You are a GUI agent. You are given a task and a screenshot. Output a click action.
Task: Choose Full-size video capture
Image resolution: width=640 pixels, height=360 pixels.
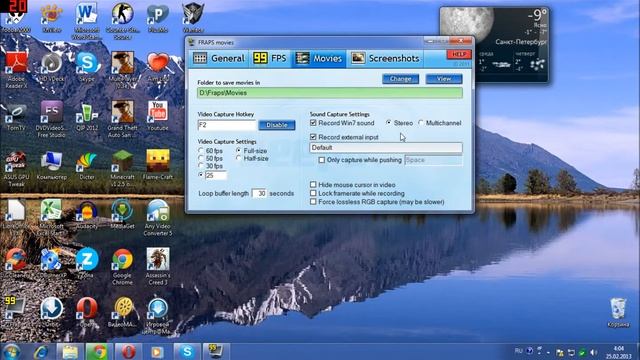point(238,151)
